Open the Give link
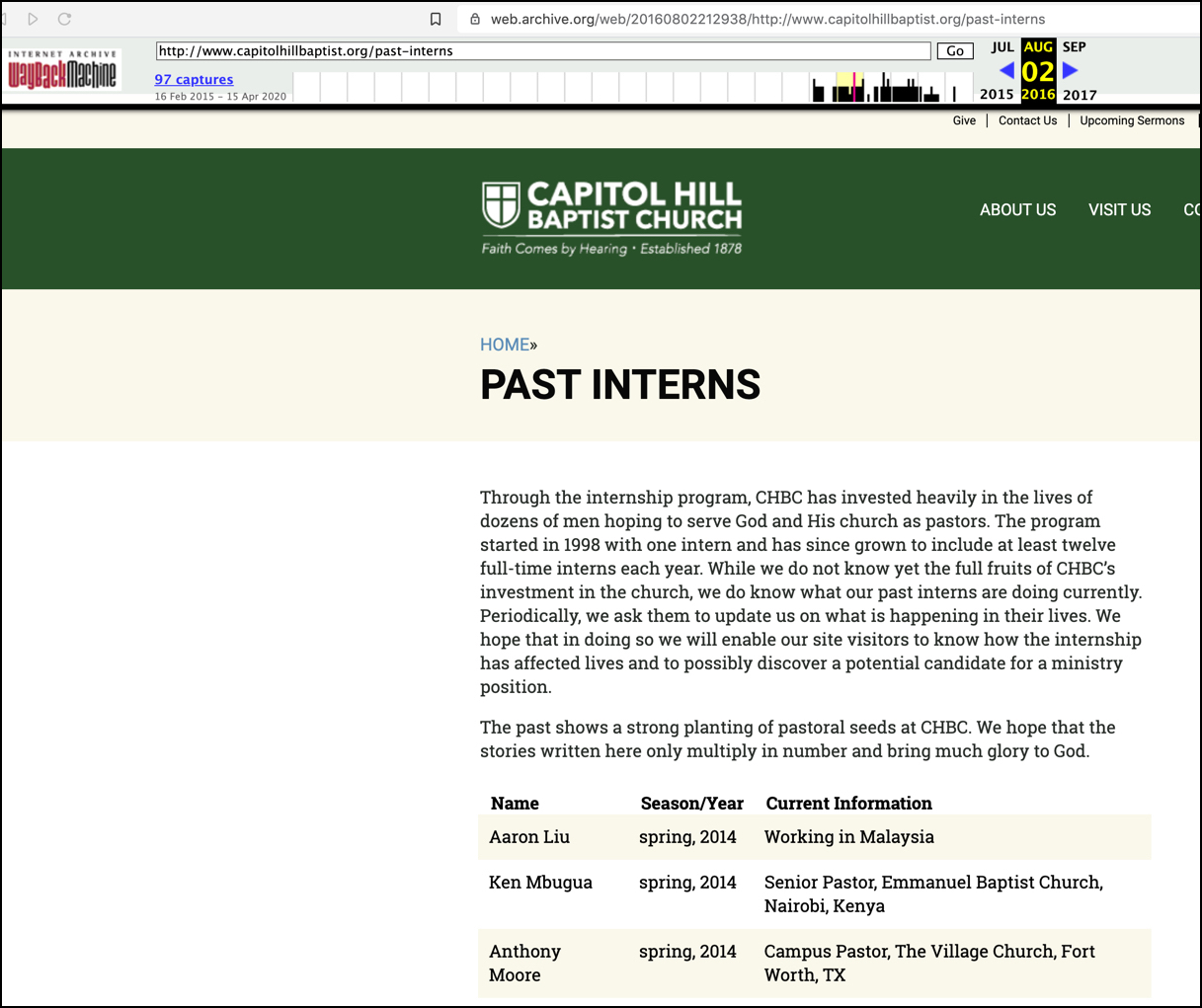 (964, 120)
